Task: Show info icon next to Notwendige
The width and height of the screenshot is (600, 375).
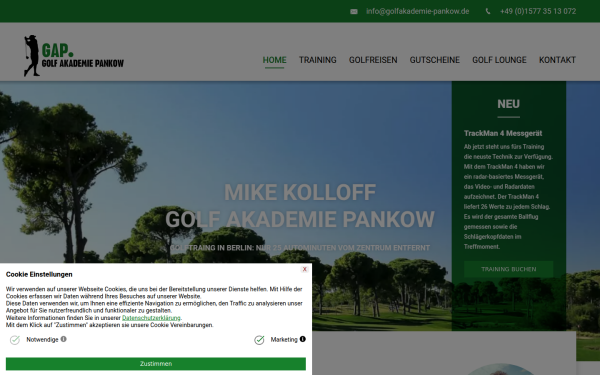Action: pyautogui.click(x=64, y=339)
